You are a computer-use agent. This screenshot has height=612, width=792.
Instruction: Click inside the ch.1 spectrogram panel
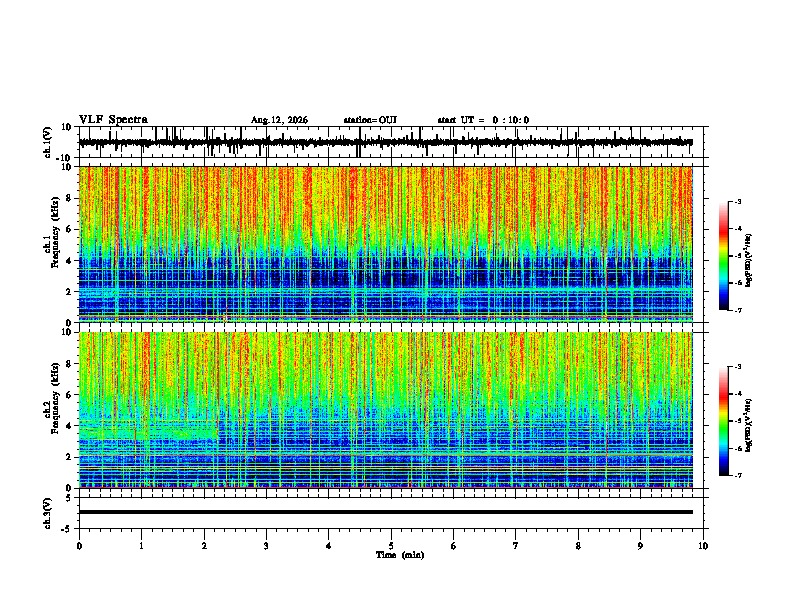click(385, 244)
